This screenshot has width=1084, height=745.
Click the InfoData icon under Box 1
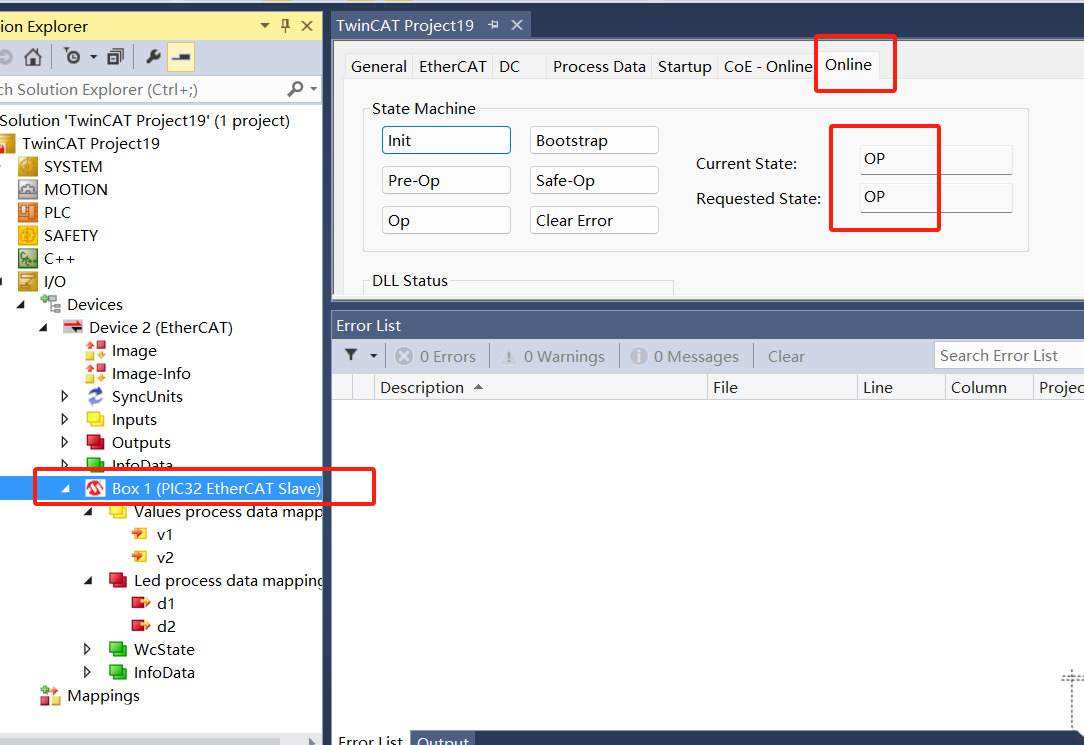click(118, 672)
